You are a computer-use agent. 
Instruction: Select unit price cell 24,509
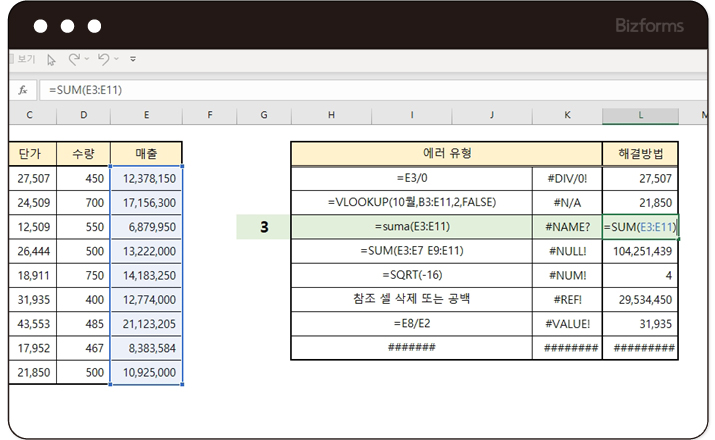32,202
